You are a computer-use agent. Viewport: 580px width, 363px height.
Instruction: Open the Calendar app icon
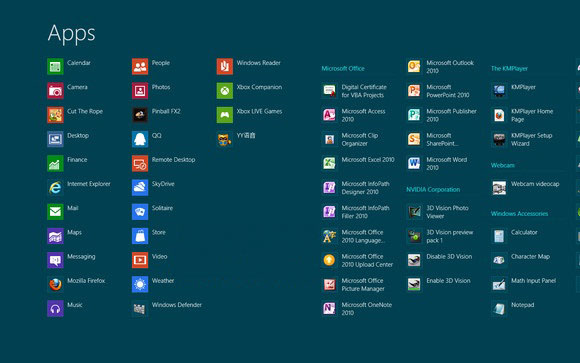[x=55, y=67]
